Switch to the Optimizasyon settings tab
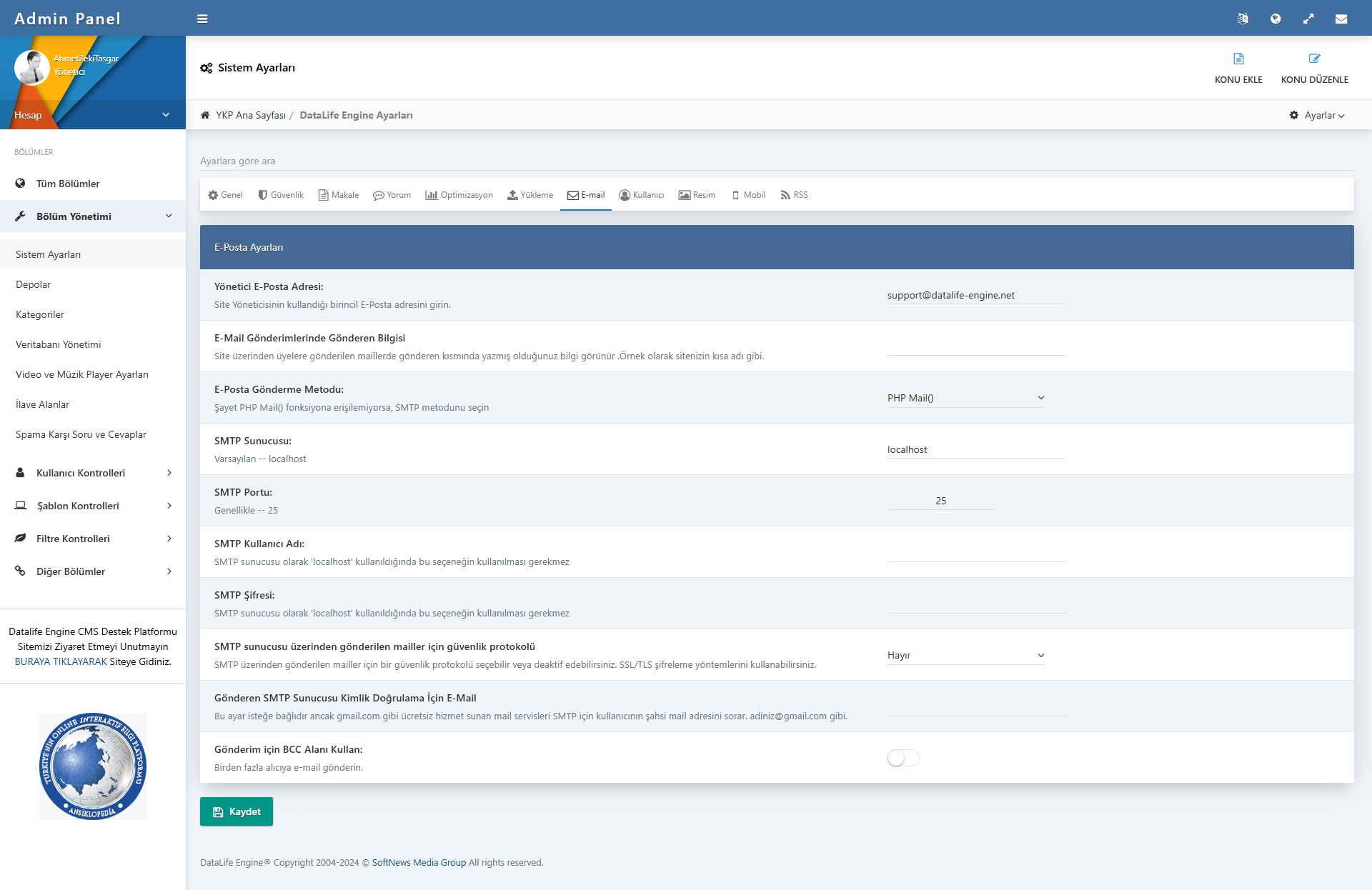This screenshot has width=1372, height=890. tap(459, 195)
